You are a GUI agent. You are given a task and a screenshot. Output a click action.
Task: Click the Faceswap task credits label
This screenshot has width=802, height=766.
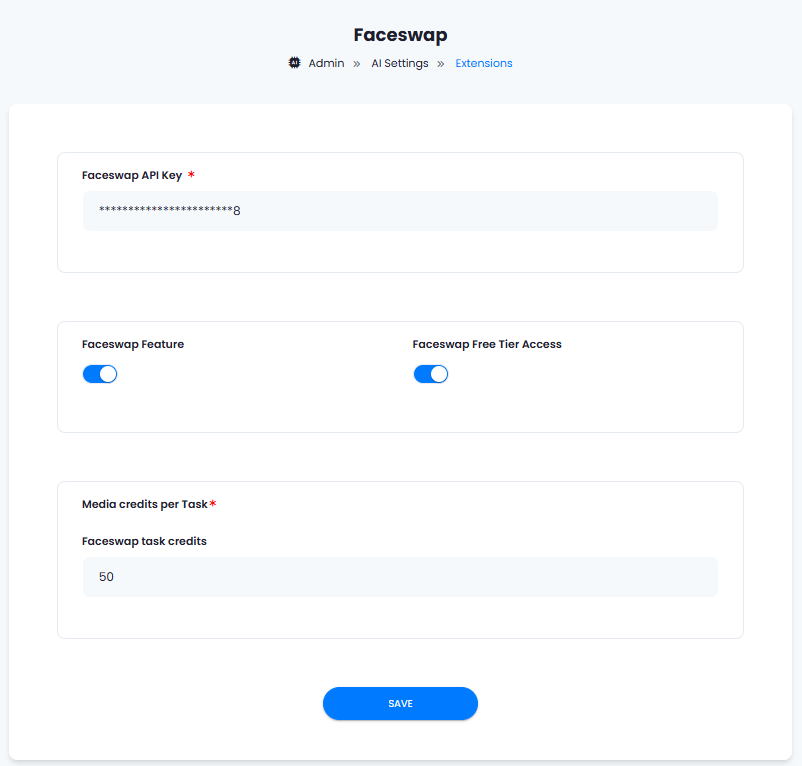coord(144,541)
